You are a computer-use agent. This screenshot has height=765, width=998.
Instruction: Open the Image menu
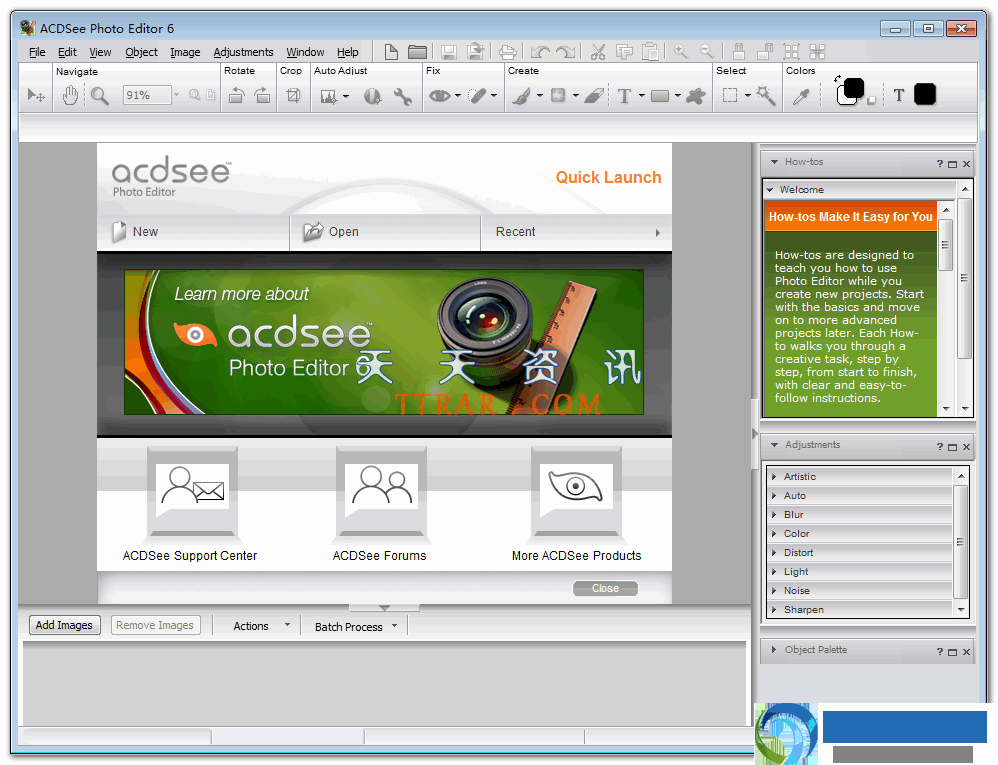(185, 52)
